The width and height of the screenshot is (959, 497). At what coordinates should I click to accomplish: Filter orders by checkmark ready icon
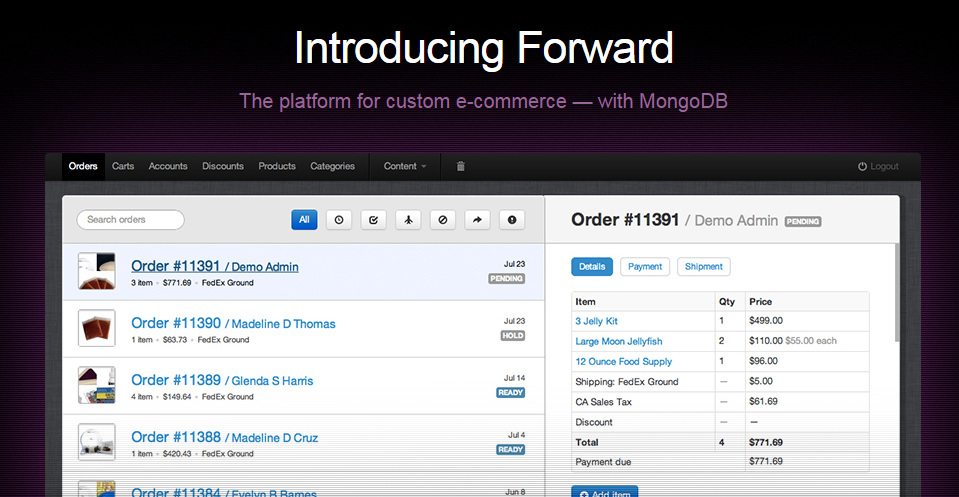[373, 220]
